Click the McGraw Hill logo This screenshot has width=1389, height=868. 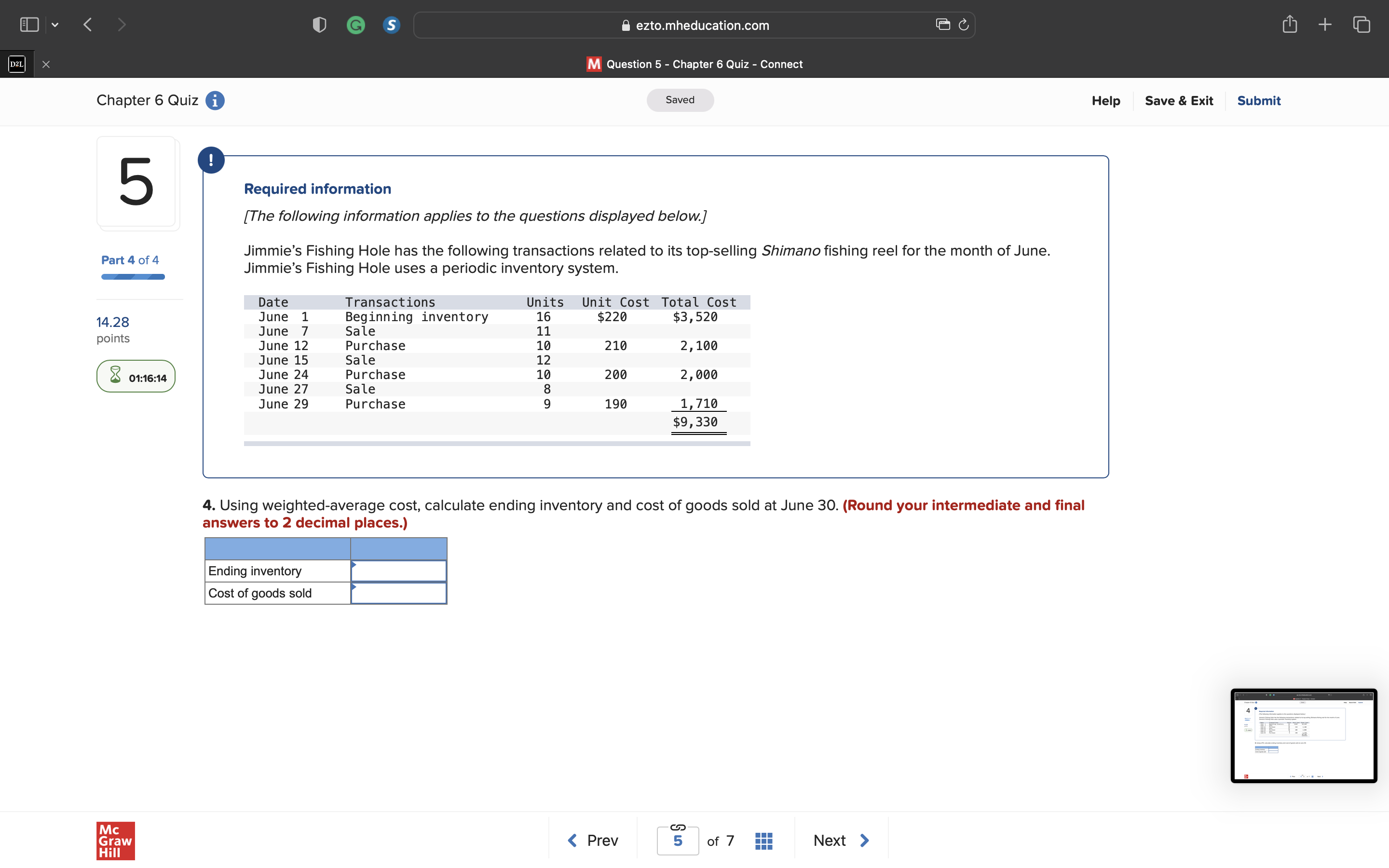coord(115,841)
